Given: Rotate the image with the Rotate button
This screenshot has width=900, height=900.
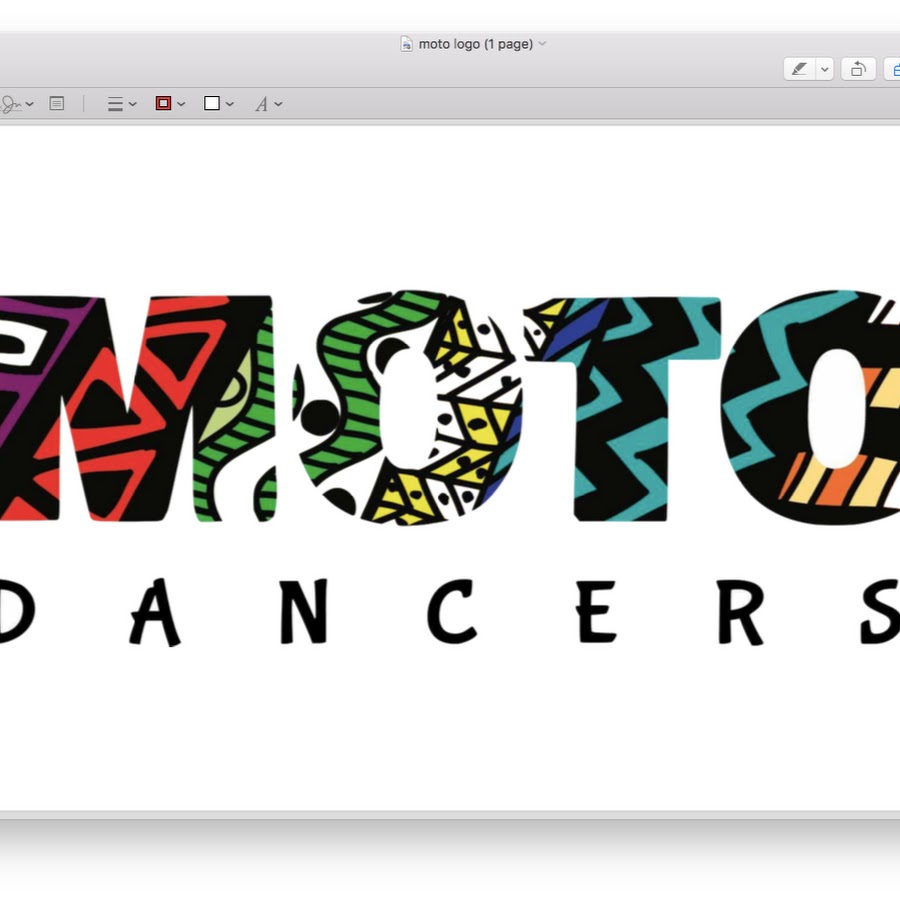Looking at the screenshot, I should pos(858,69).
